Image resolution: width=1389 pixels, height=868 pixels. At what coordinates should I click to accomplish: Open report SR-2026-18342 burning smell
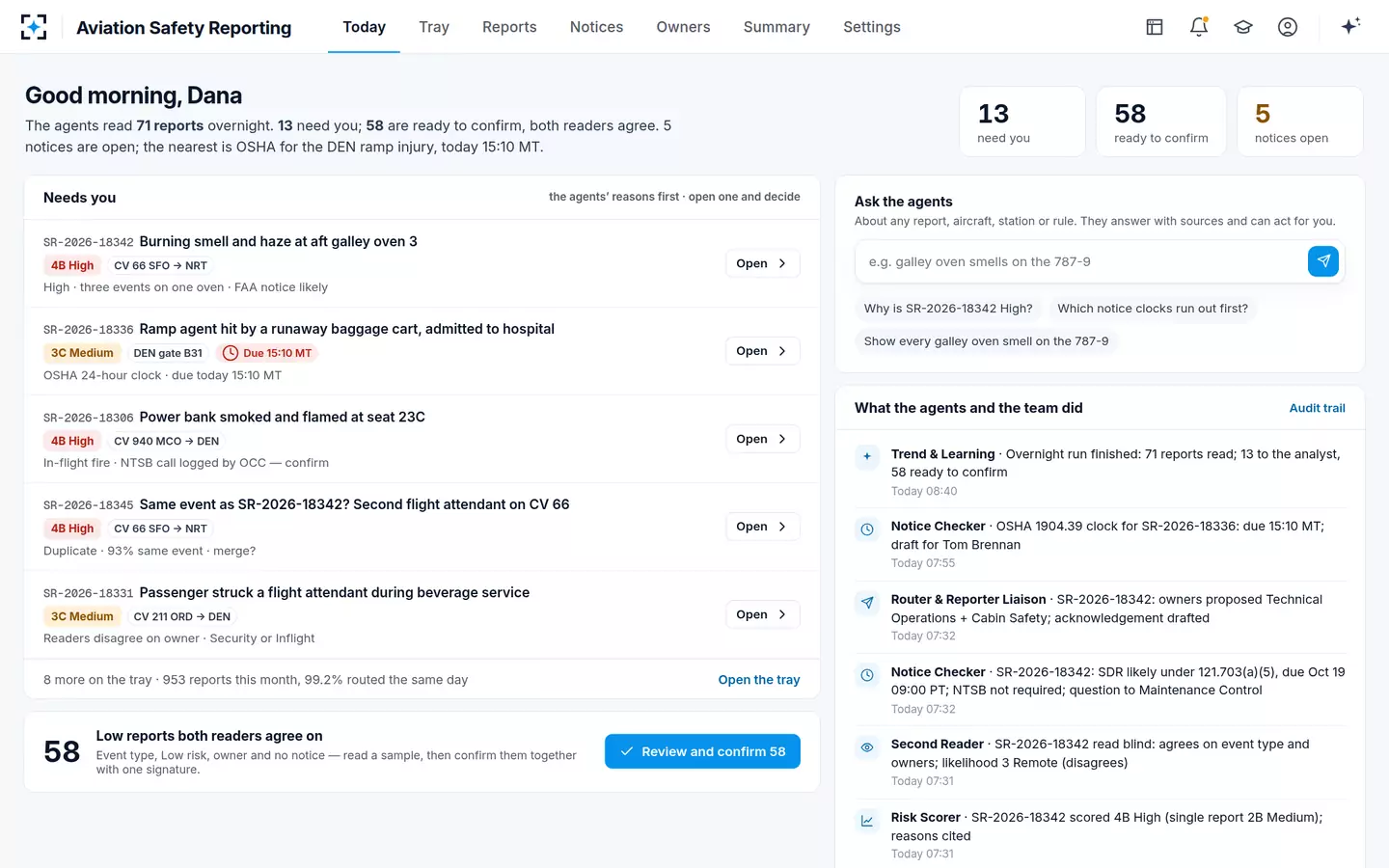tap(762, 263)
